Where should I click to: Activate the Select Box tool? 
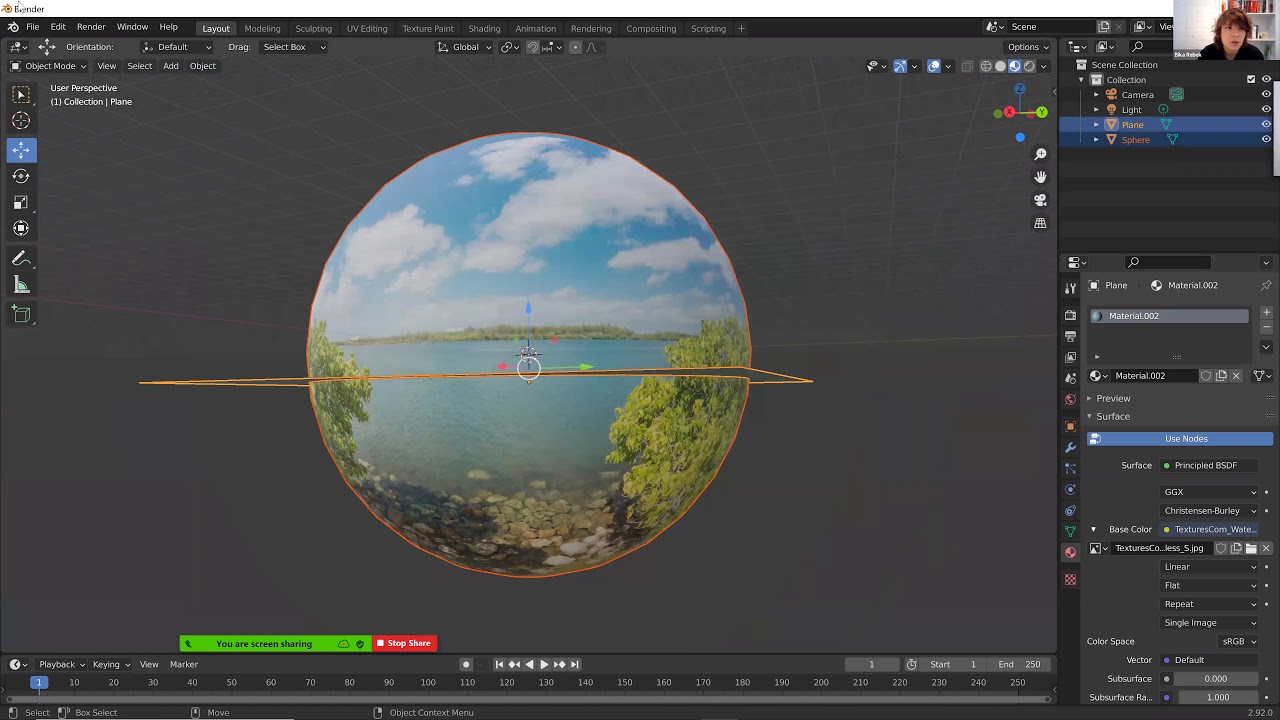click(21, 94)
